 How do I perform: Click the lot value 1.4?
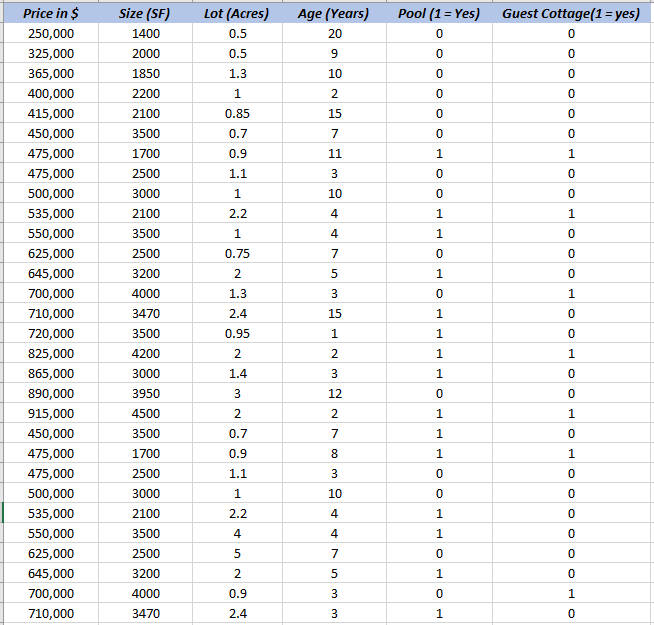(x=237, y=373)
